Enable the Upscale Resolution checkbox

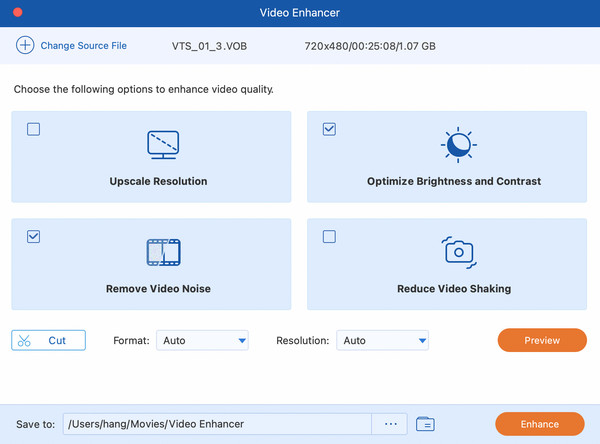point(34,129)
